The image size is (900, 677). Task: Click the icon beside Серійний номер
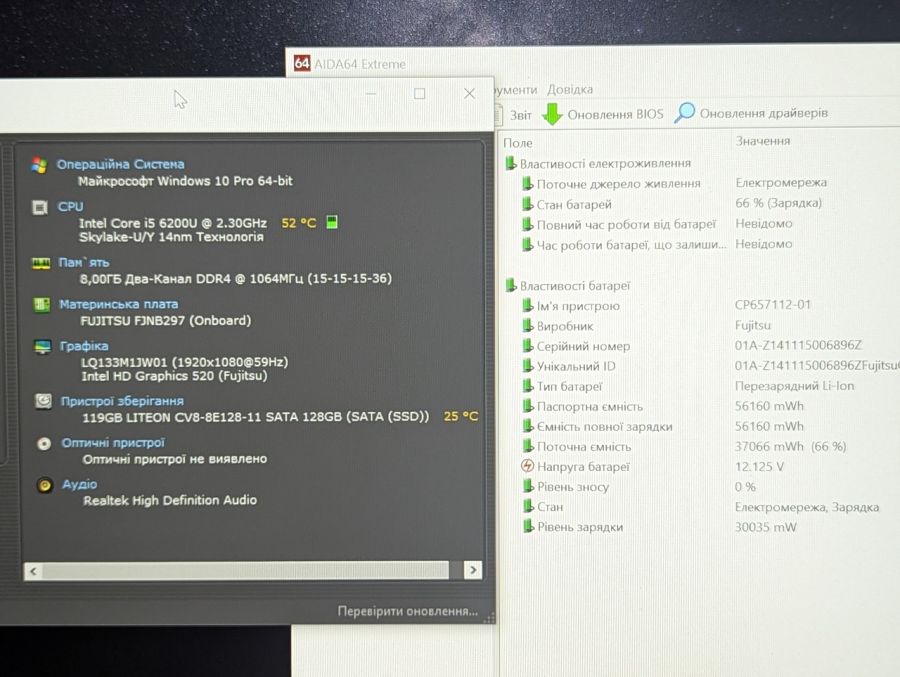527,346
